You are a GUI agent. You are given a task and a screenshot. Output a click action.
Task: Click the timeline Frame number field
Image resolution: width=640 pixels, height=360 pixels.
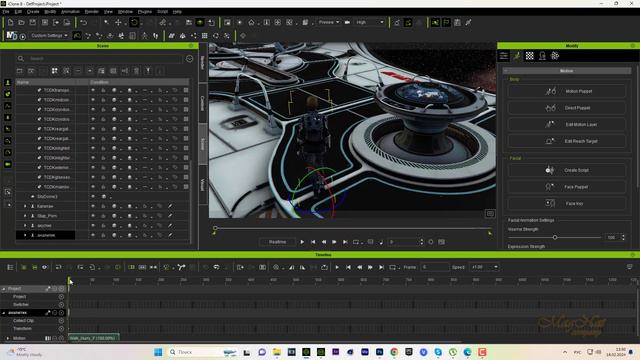coord(434,267)
